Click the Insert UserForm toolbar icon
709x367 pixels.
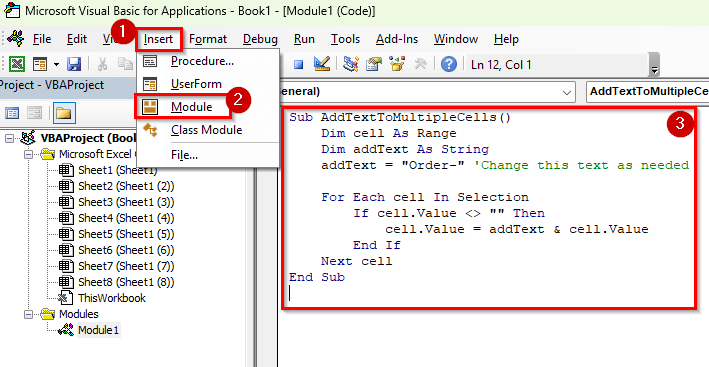[x=40, y=64]
